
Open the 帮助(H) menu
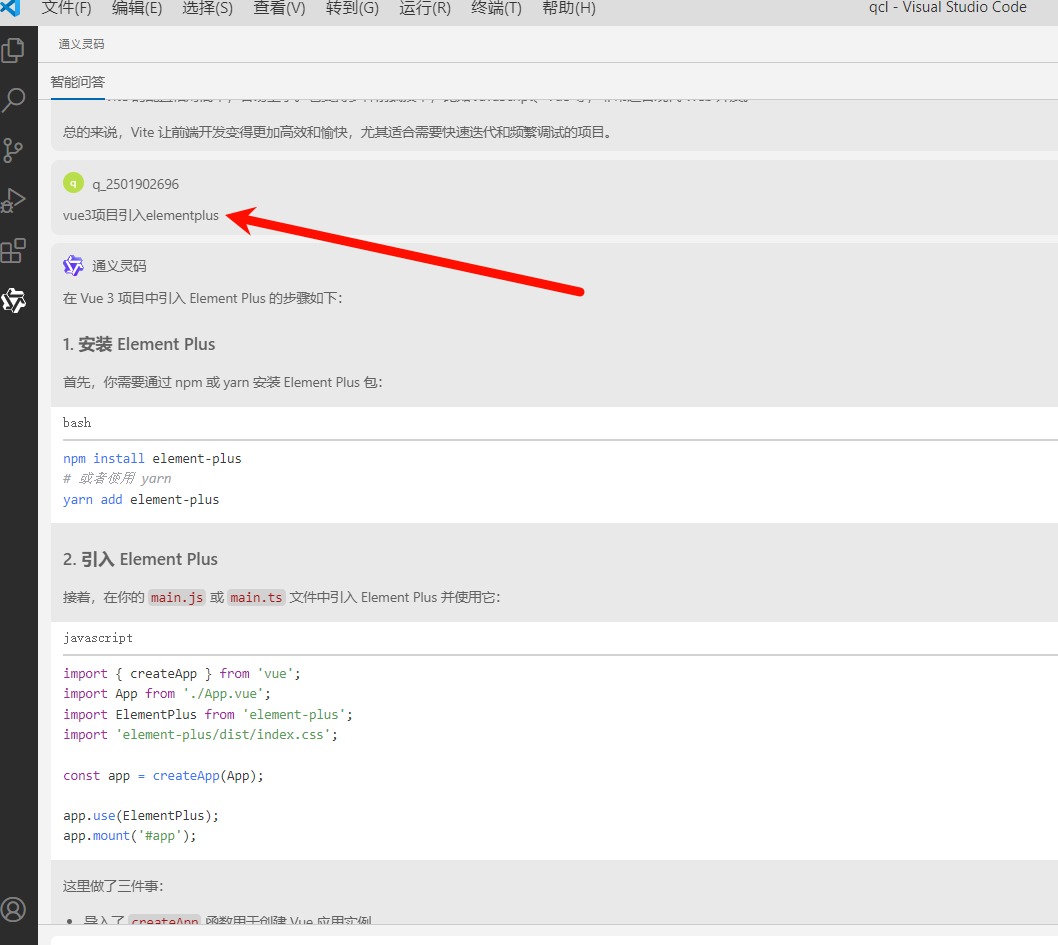click(569, 8)
